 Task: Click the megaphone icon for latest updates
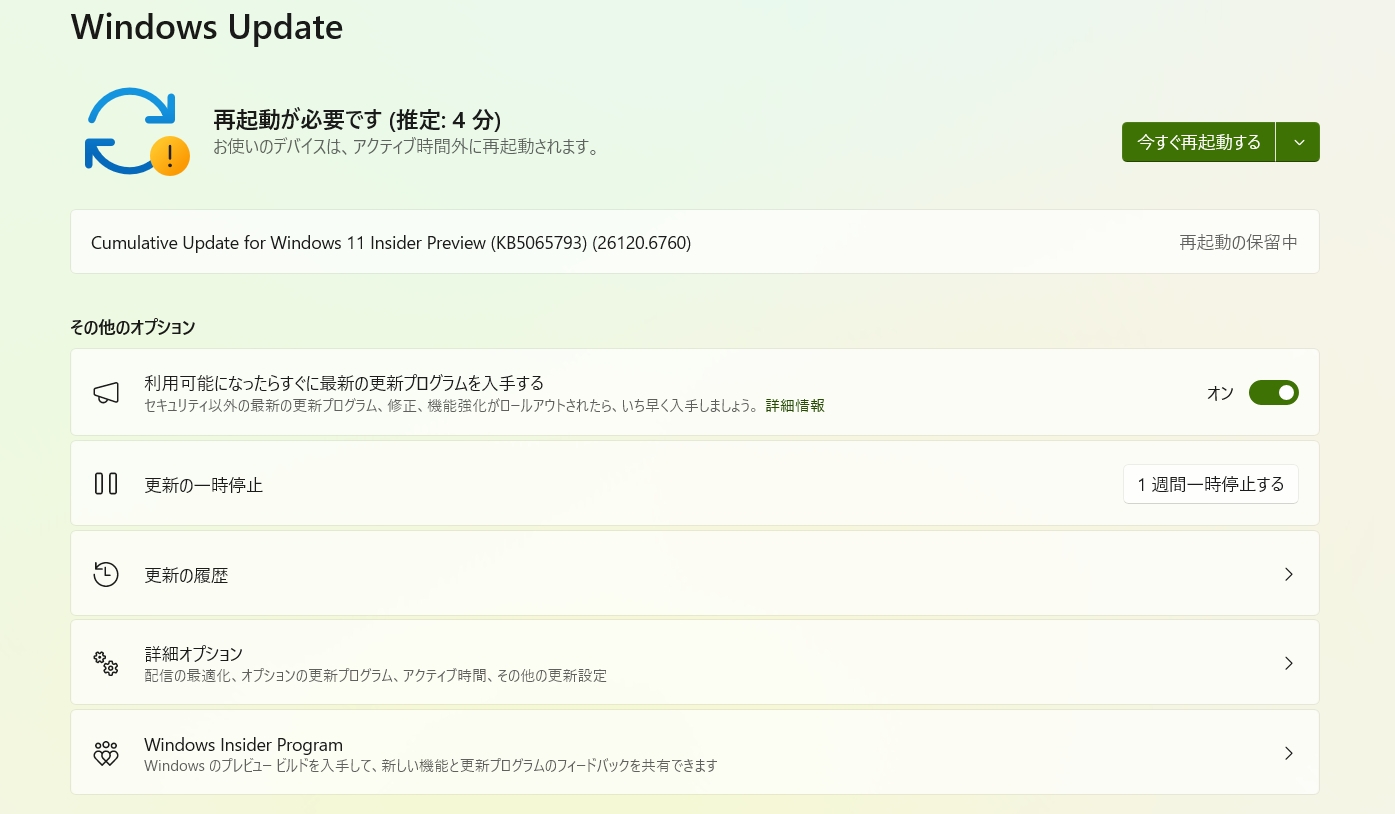(106, 394)
